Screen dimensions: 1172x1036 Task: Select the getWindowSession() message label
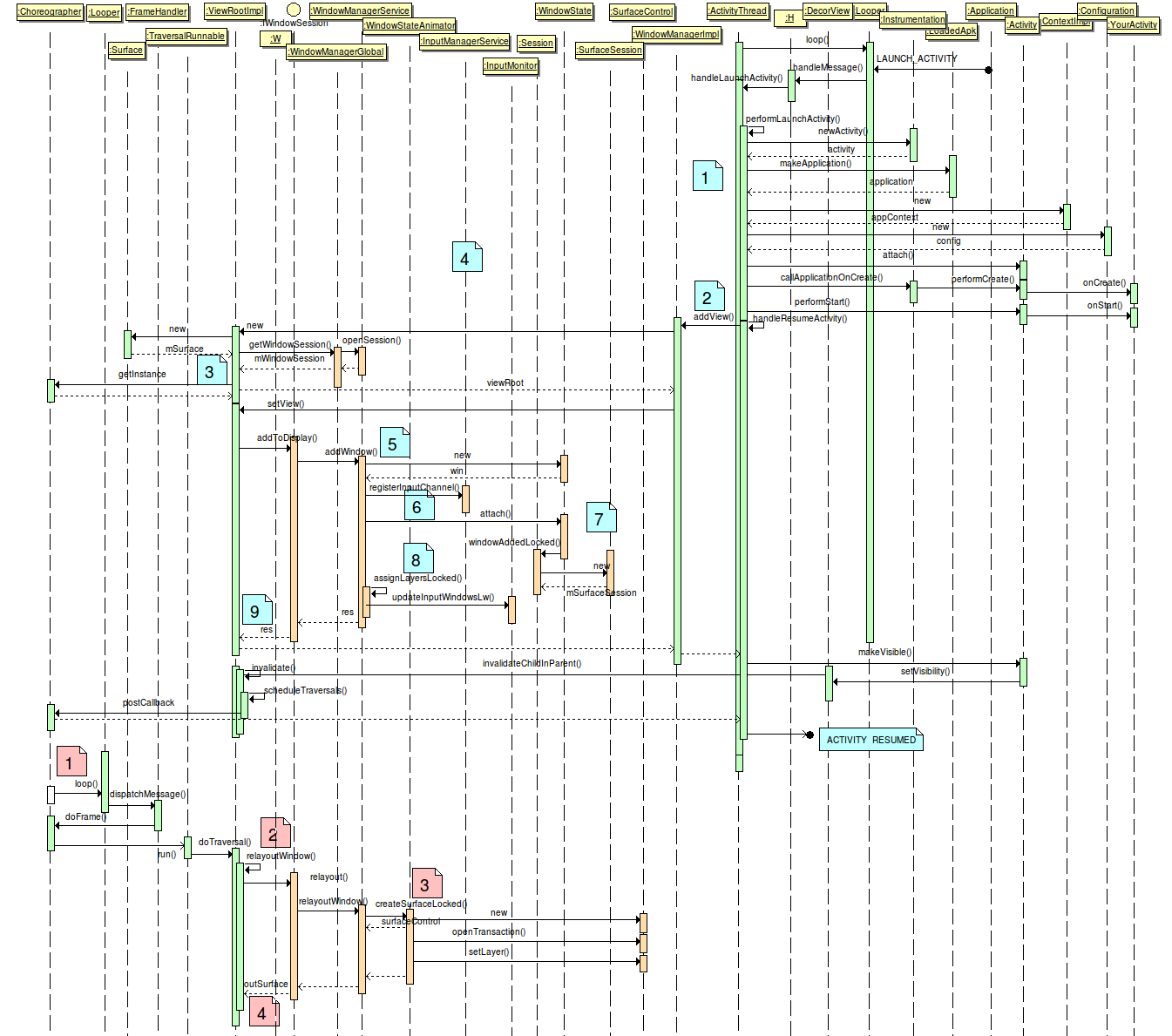click(290, 345)
